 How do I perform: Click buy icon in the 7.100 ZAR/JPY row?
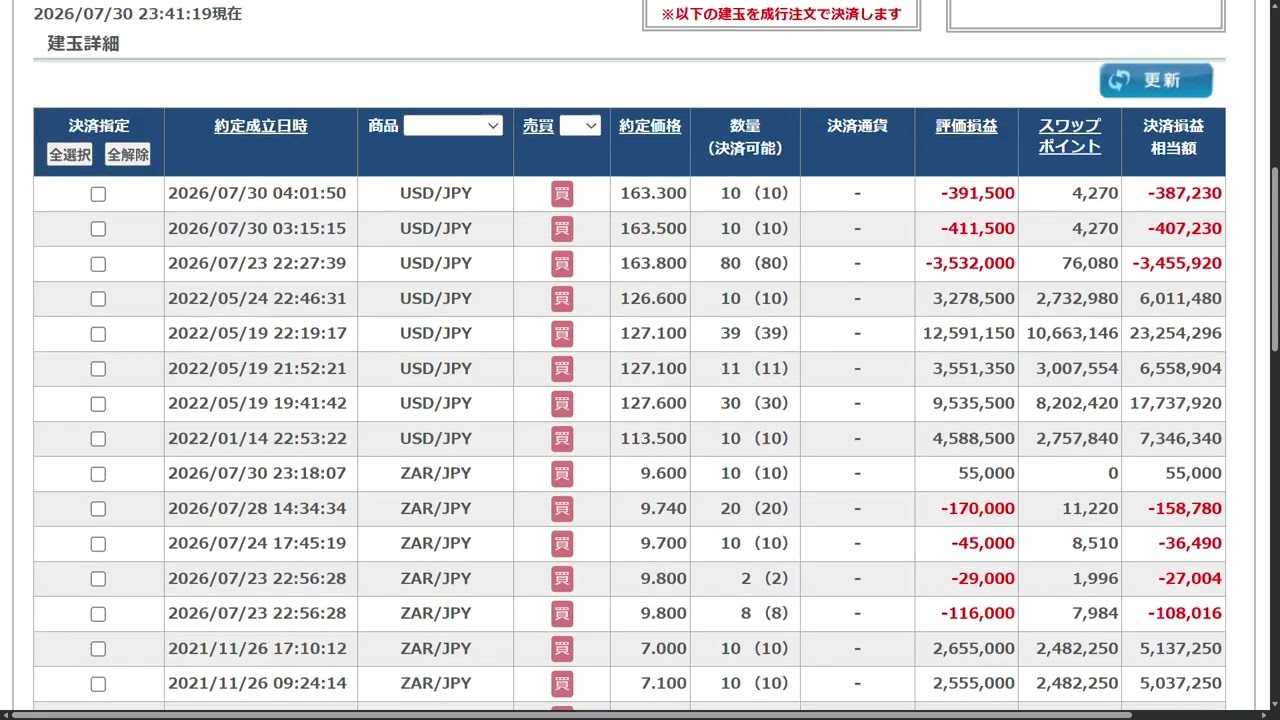tap(562, 684)
